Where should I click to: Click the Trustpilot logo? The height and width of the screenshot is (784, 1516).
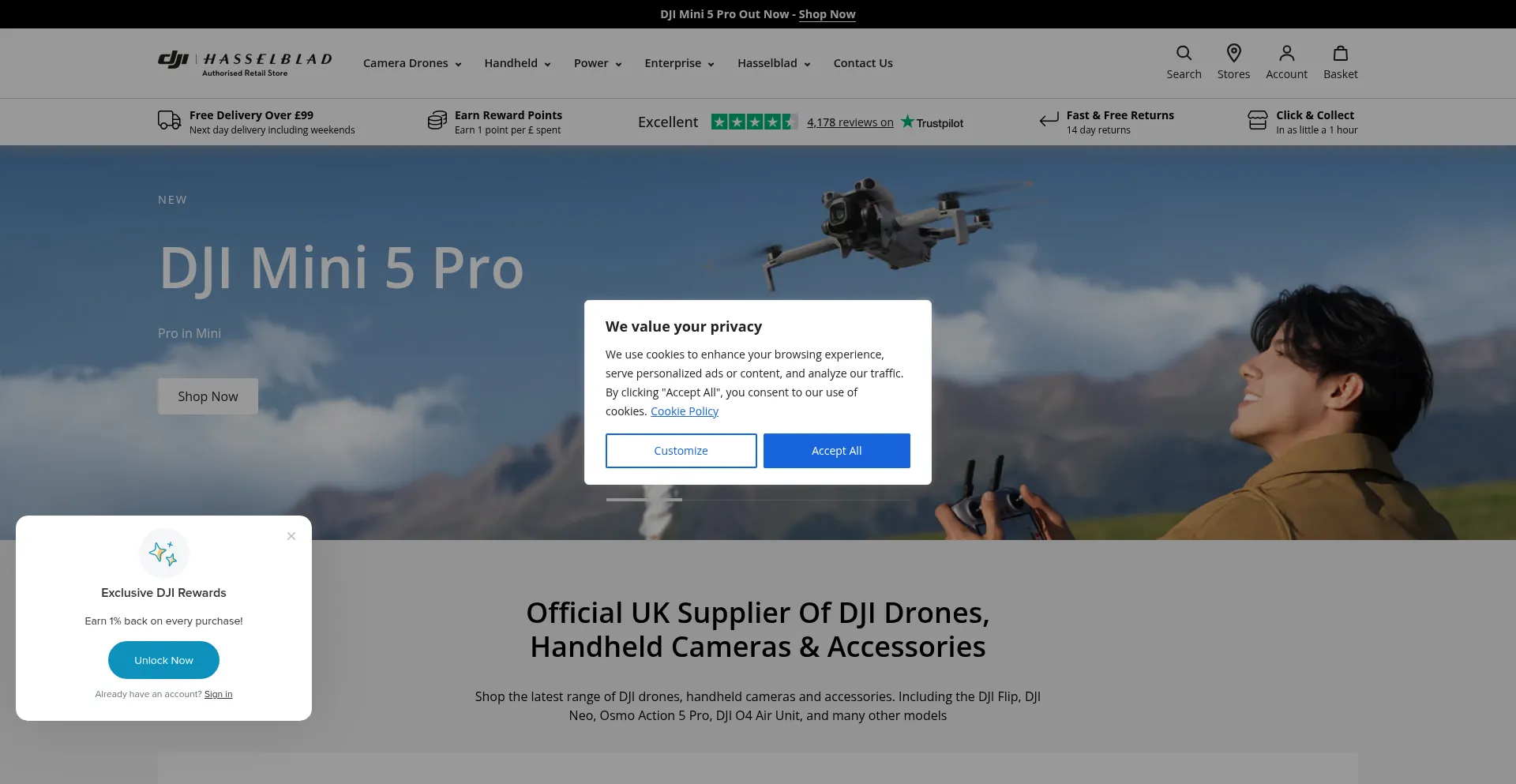(932, 122)
